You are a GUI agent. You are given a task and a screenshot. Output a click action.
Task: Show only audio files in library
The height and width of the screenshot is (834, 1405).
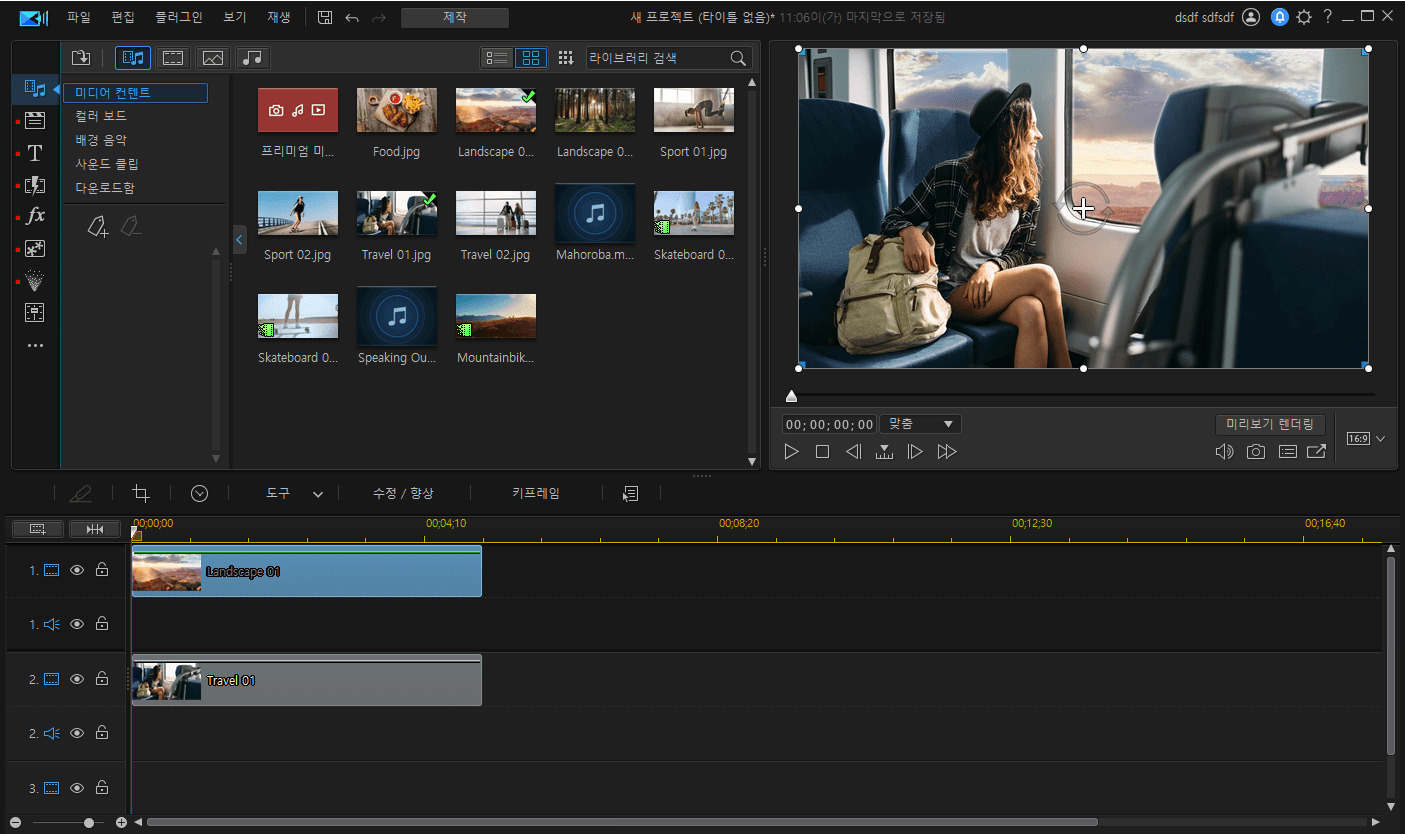pyautogui.click(x=253, y=58)
